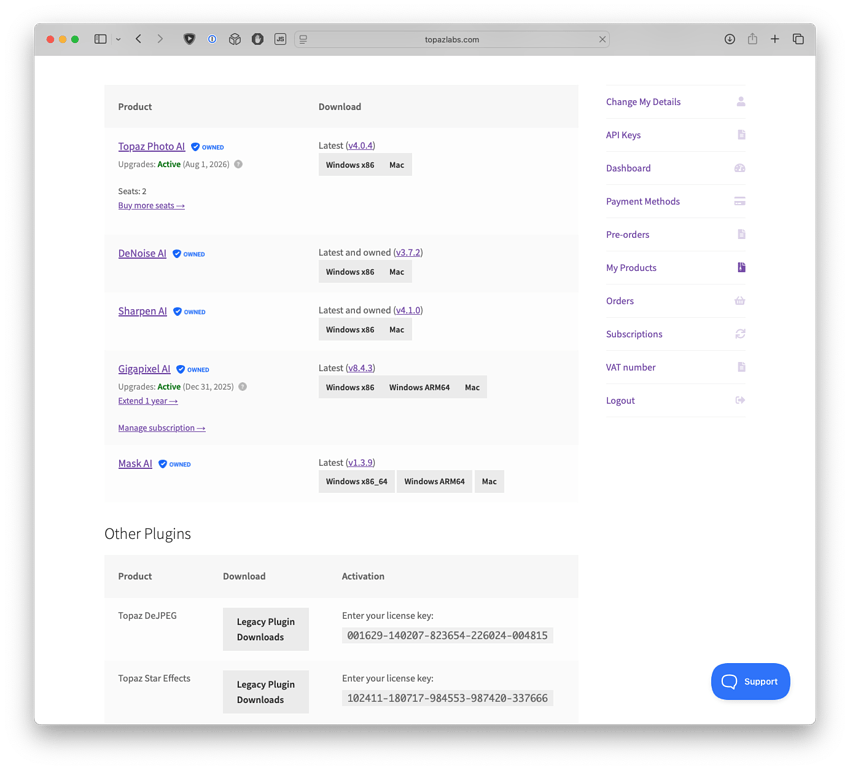
Task: Open Legacy Plugin Downloads for Topaz Star Effects
Action: [x=266, y=692]
